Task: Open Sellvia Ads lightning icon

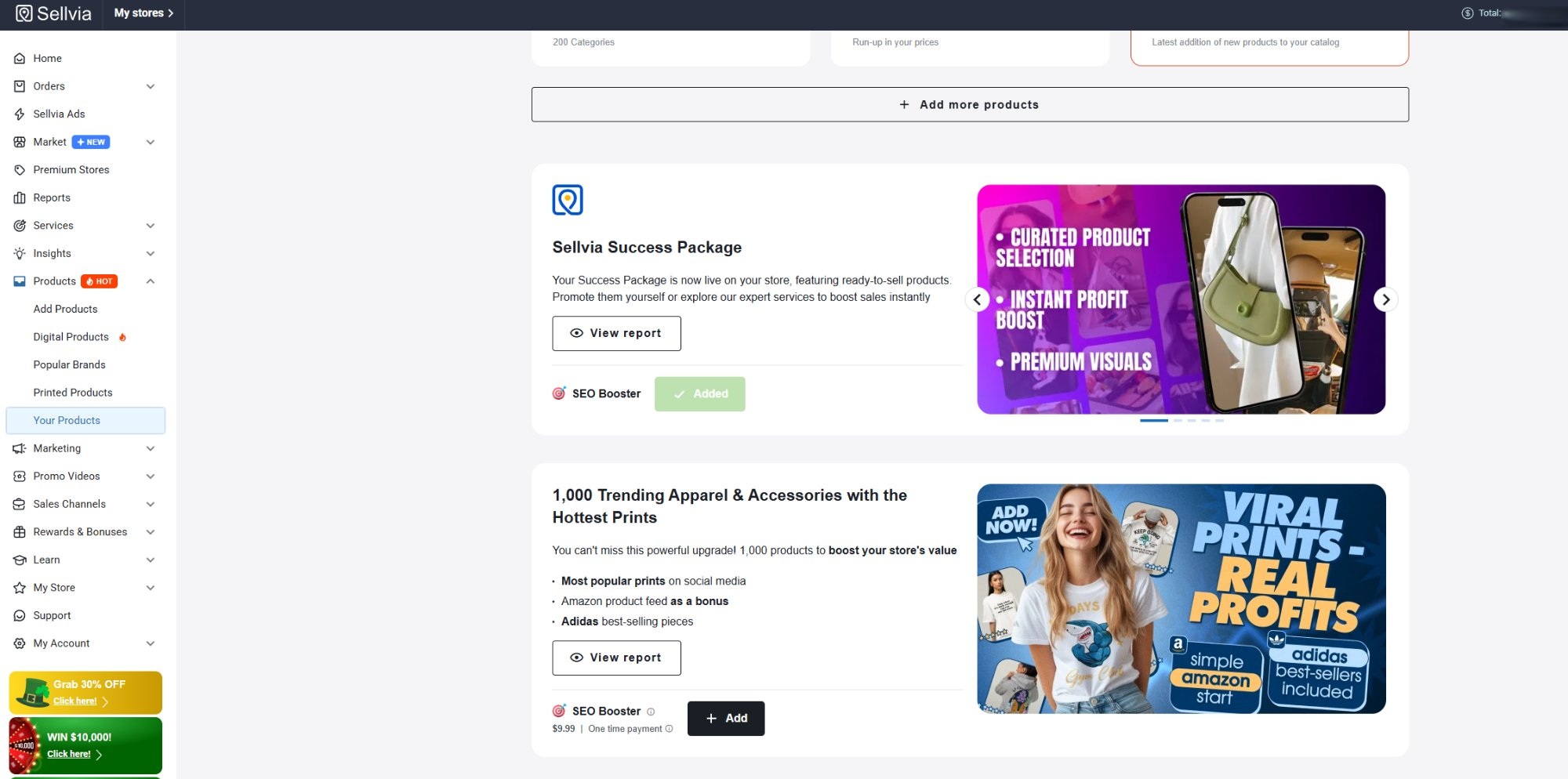Action: 20,114
